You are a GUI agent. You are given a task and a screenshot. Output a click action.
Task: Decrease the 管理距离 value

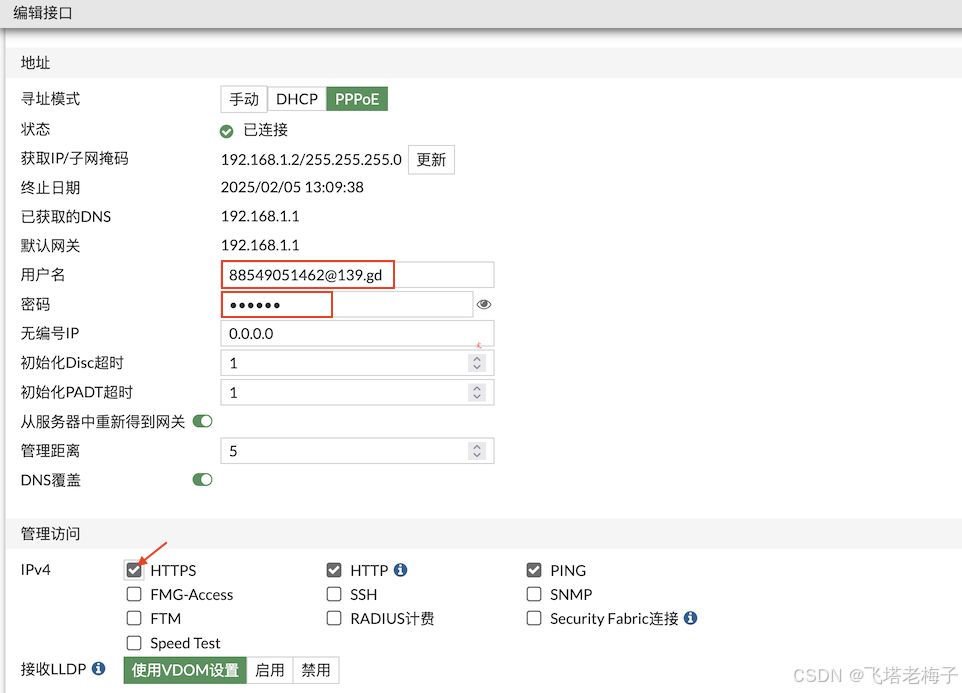pos(477,455)
